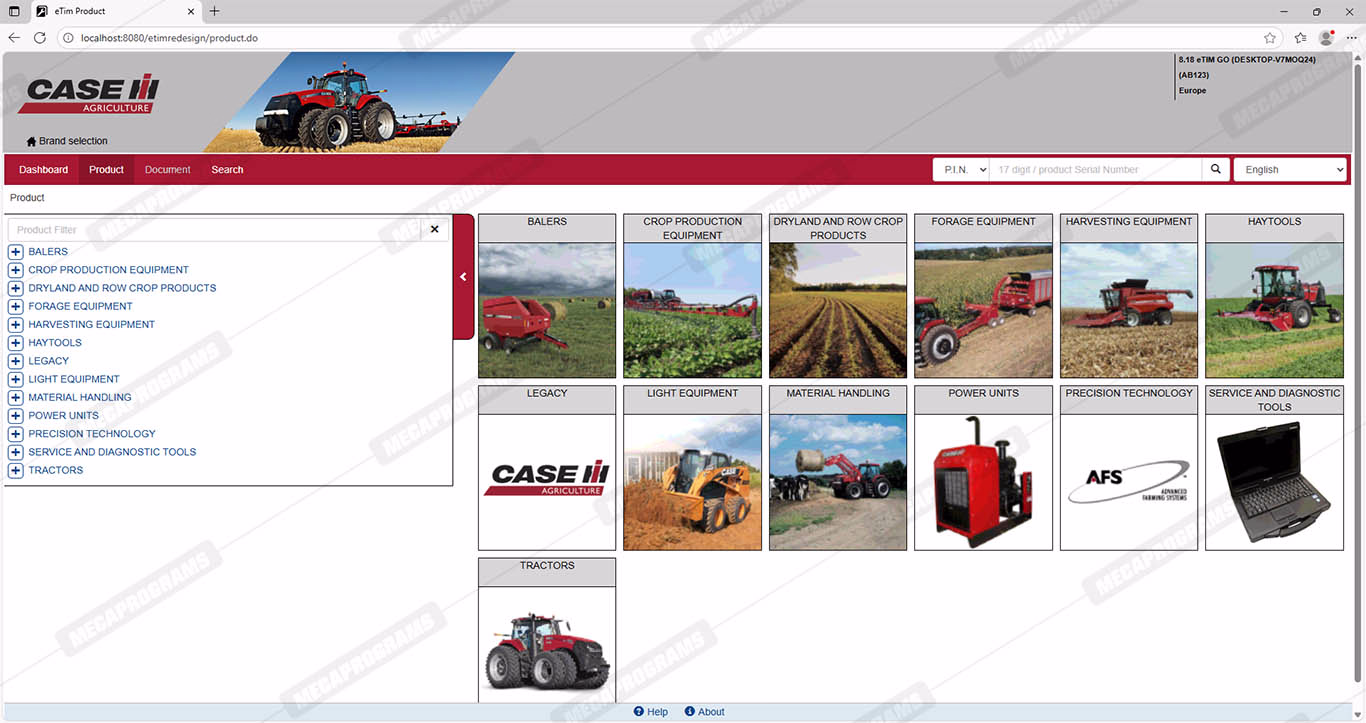Expand the TRACTORS tree node
The width and height of the screenshot is (1366, 723).
pyautogui.click(x=15, y=470)
